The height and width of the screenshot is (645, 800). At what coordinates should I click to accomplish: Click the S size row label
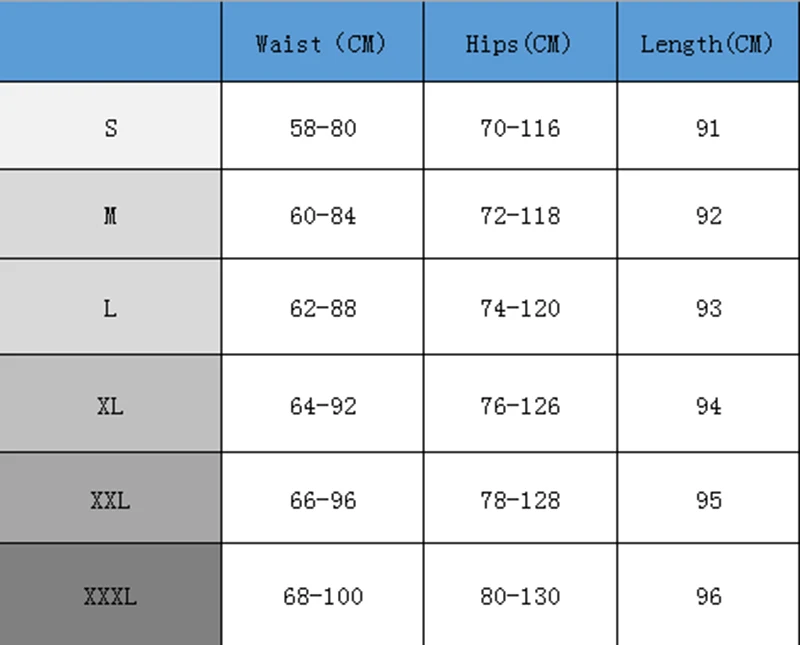coord(110,126)
